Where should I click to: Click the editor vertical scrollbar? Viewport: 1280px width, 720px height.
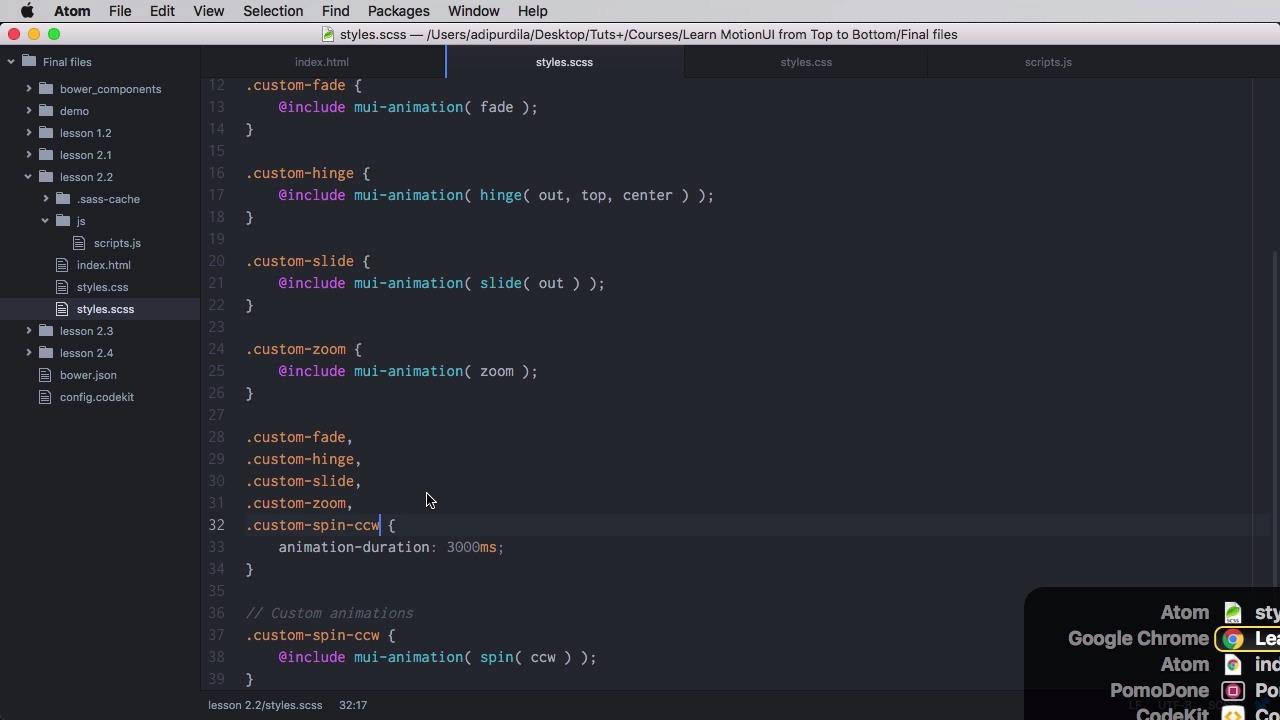1275,420
